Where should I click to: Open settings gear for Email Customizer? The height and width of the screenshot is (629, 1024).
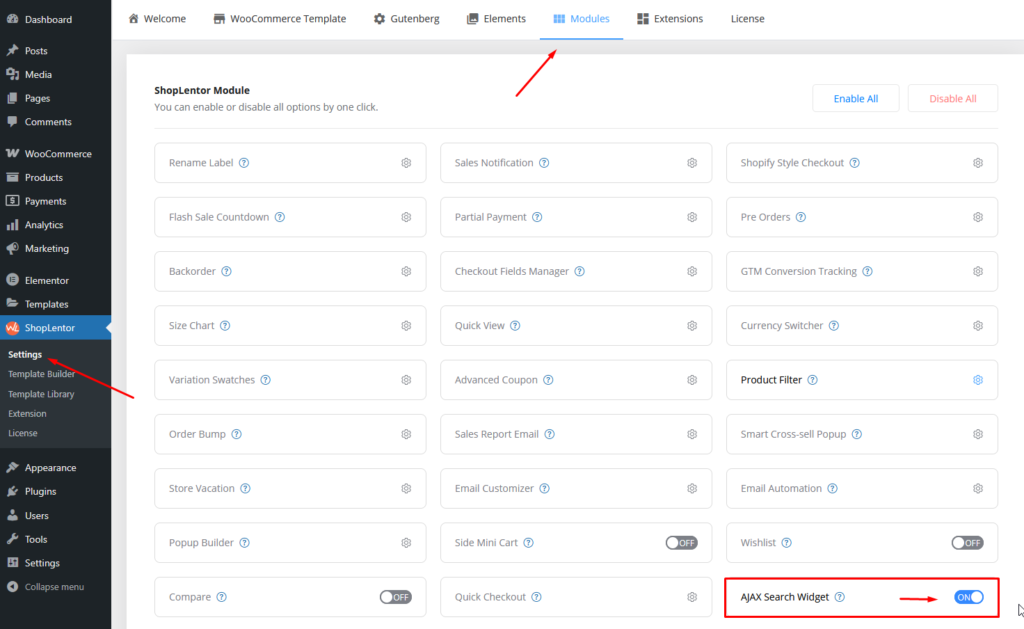(692, 488)
